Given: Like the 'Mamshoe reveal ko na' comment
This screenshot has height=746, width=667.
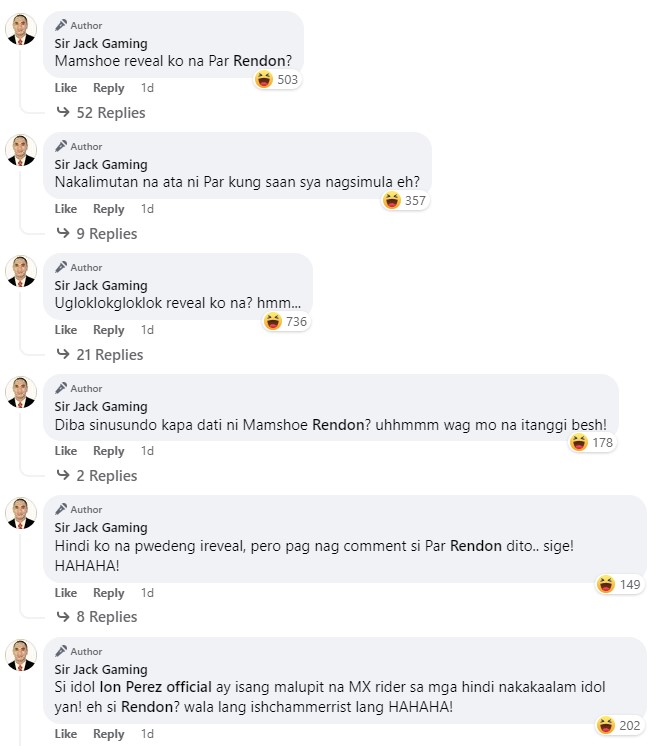Looking at the screenshot, I should click(x=66, y=88).
